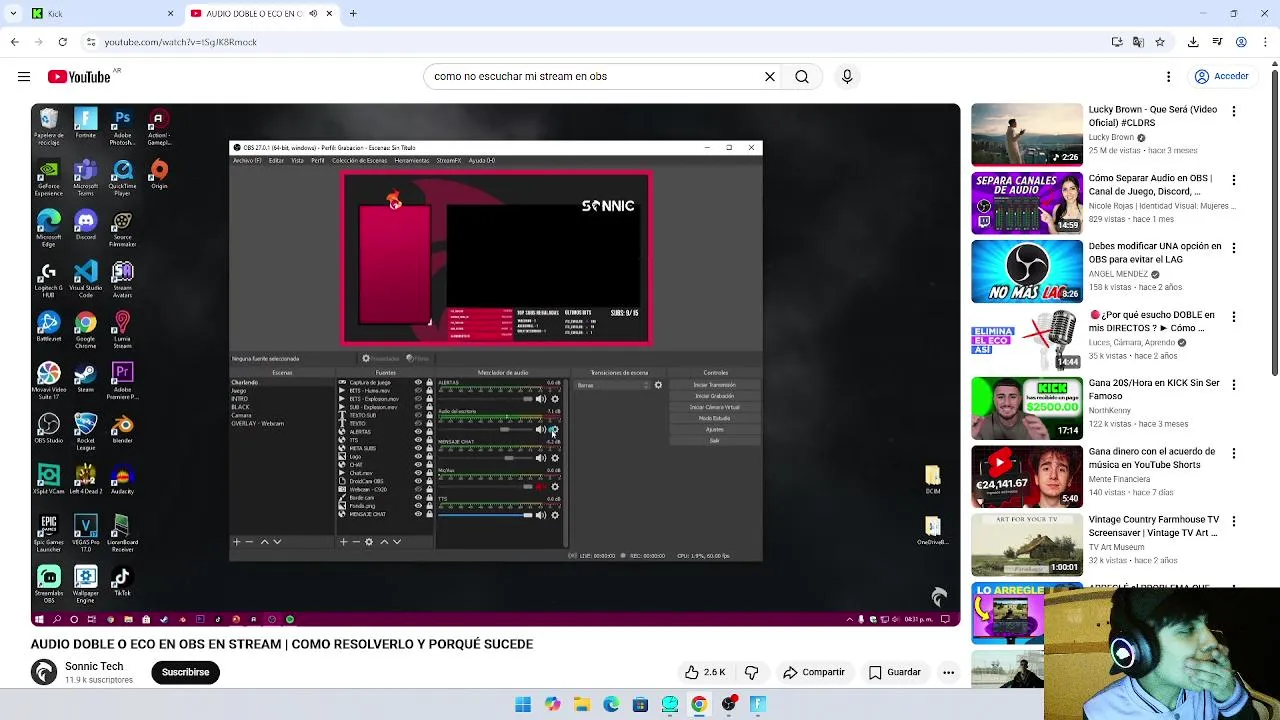Toggle visibility of ALERTAS source
1280x720 pixels.
click(418, 431)
